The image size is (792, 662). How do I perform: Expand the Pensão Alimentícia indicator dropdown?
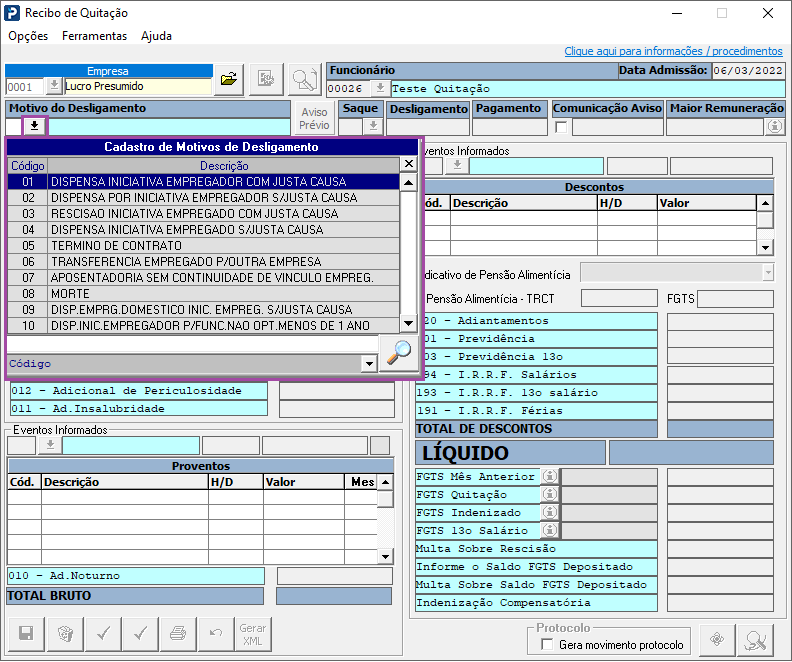pos(768,273)
